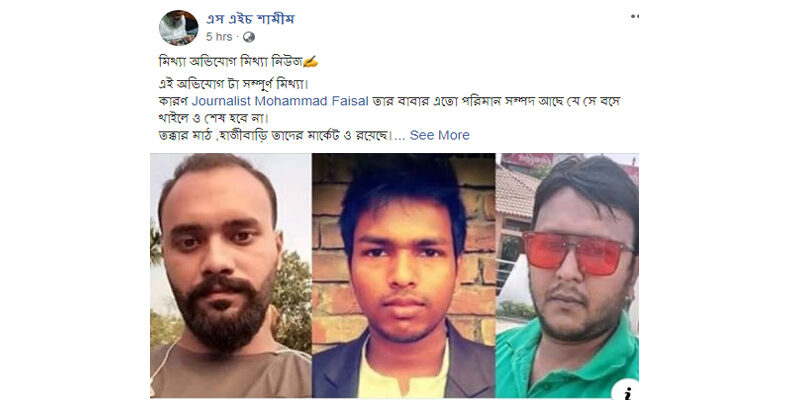Open the photo of man in green shirt
The width and height of the screenshot is (800, 400).
pos(567,276)
